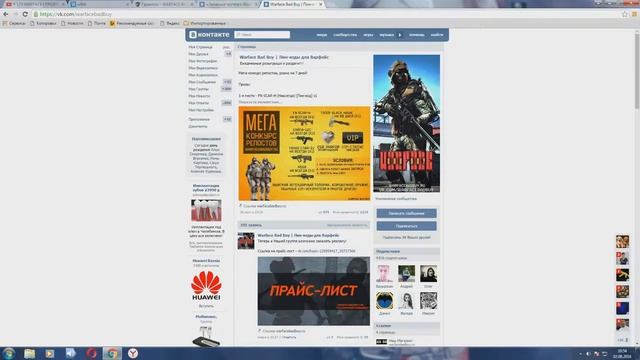Open File Explorer from the taskbar
The height and width of the screenshot is (360, 640).
(x=29, y=353)
